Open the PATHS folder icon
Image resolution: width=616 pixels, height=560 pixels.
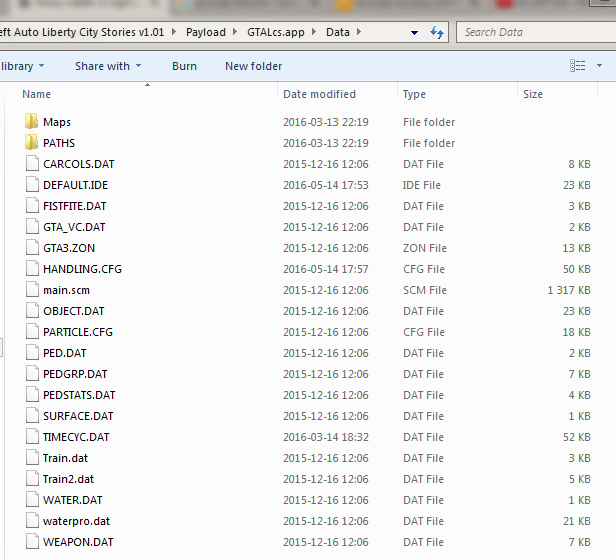(31, 142)
